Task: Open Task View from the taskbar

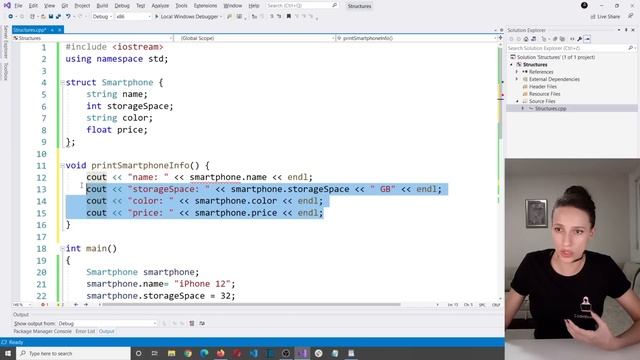Action: pyautogui.click(x=155, y=353)
